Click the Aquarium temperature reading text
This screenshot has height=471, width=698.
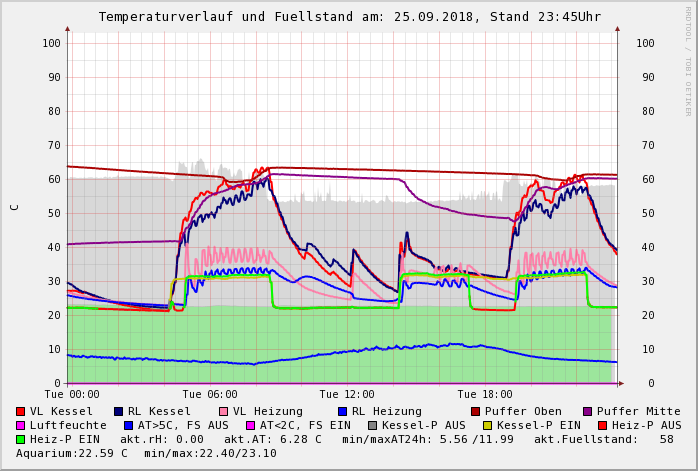(x=72, y=453)
